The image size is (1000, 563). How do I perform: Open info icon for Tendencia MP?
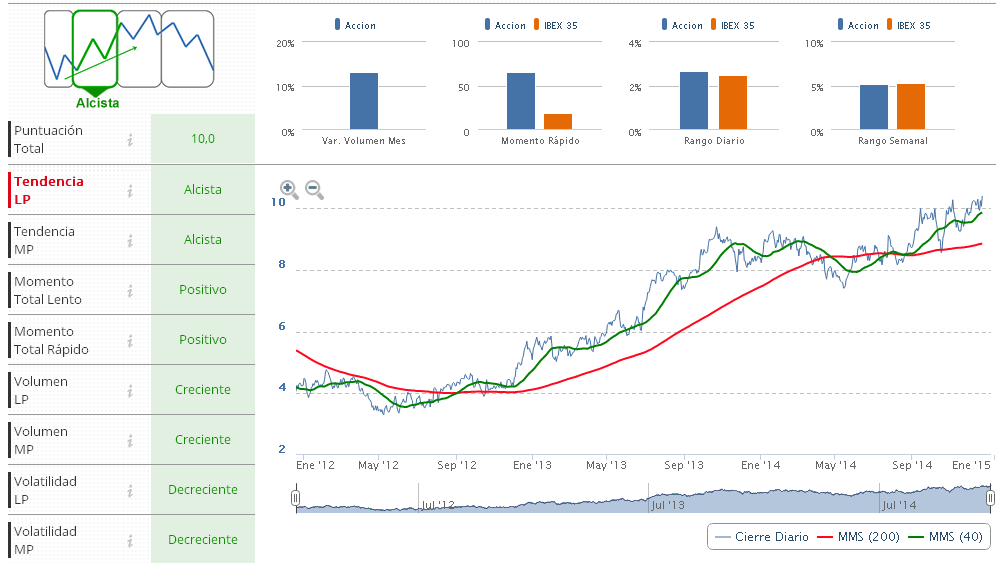pyautogui.click(x=130, y=240)
